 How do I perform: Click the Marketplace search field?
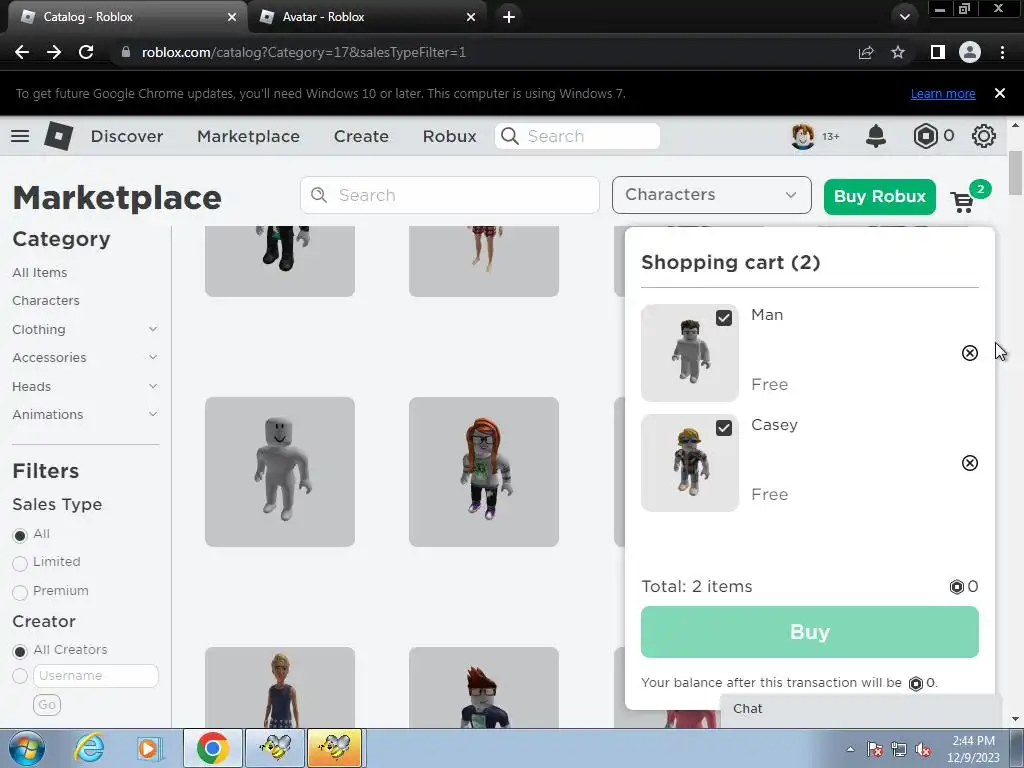tap(450, 195)
